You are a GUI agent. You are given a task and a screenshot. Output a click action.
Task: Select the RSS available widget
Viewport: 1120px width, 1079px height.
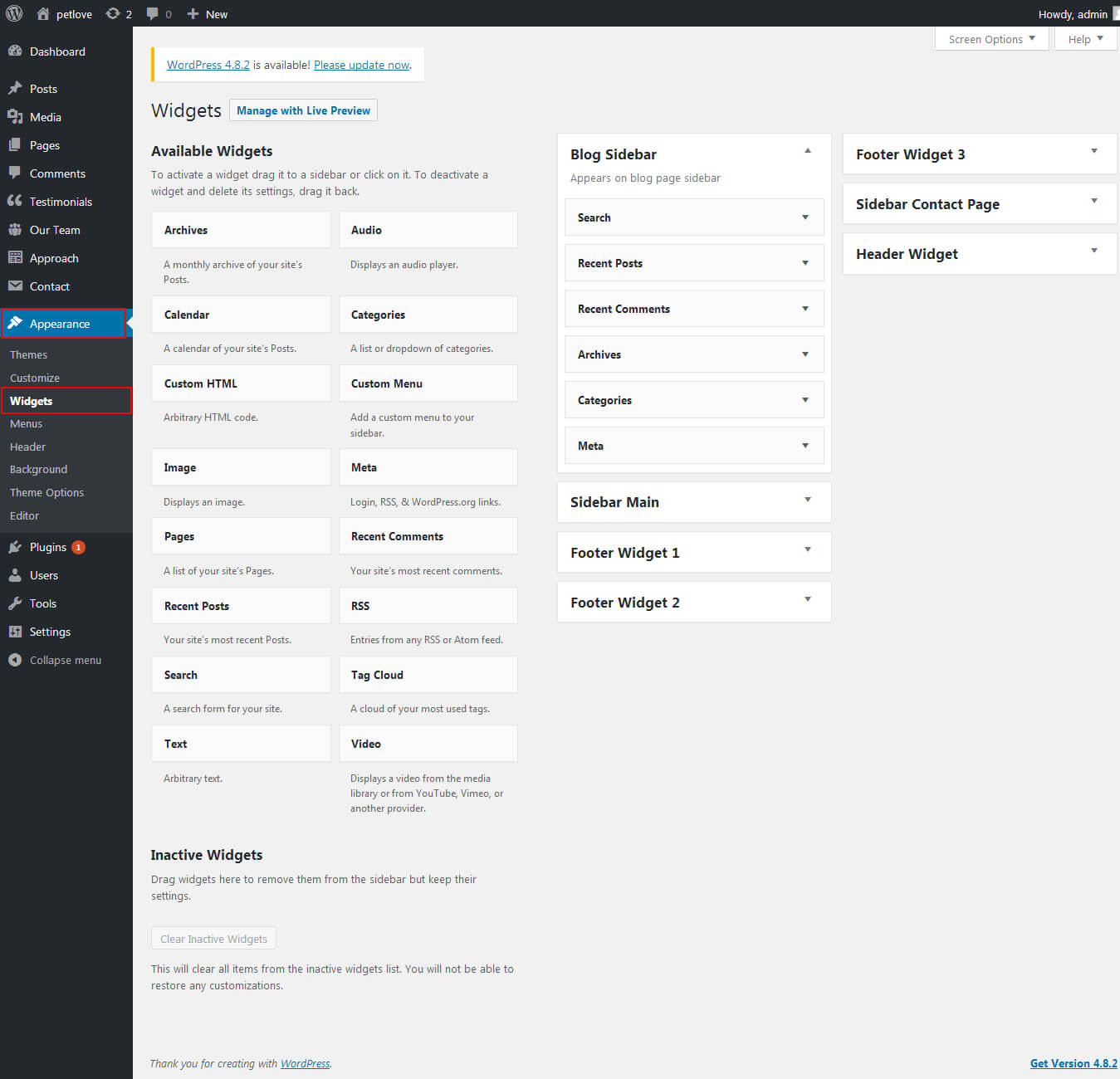(x=428, y=606)
